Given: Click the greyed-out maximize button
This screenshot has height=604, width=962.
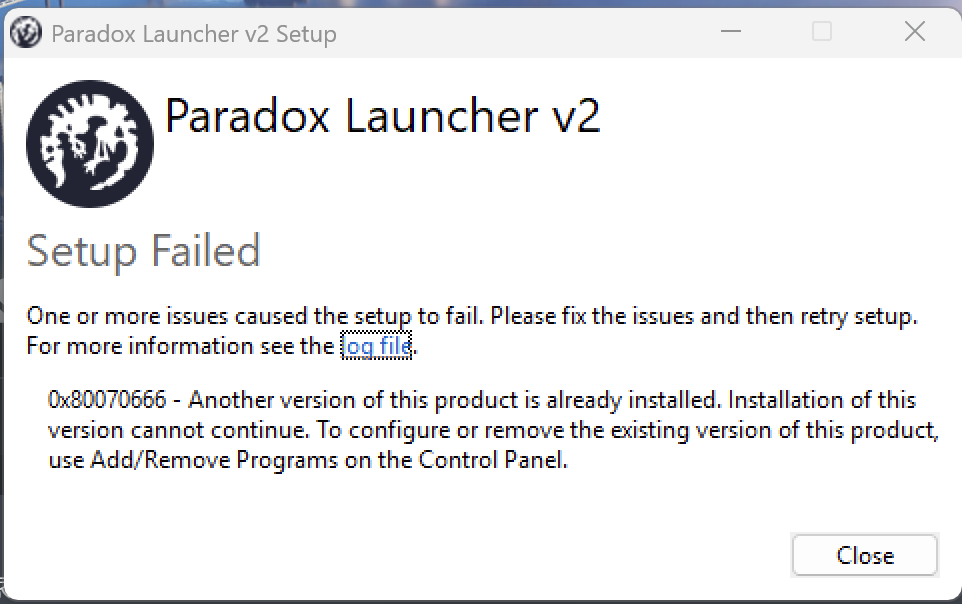Looking at the screenshot, I should click(822, 33).
